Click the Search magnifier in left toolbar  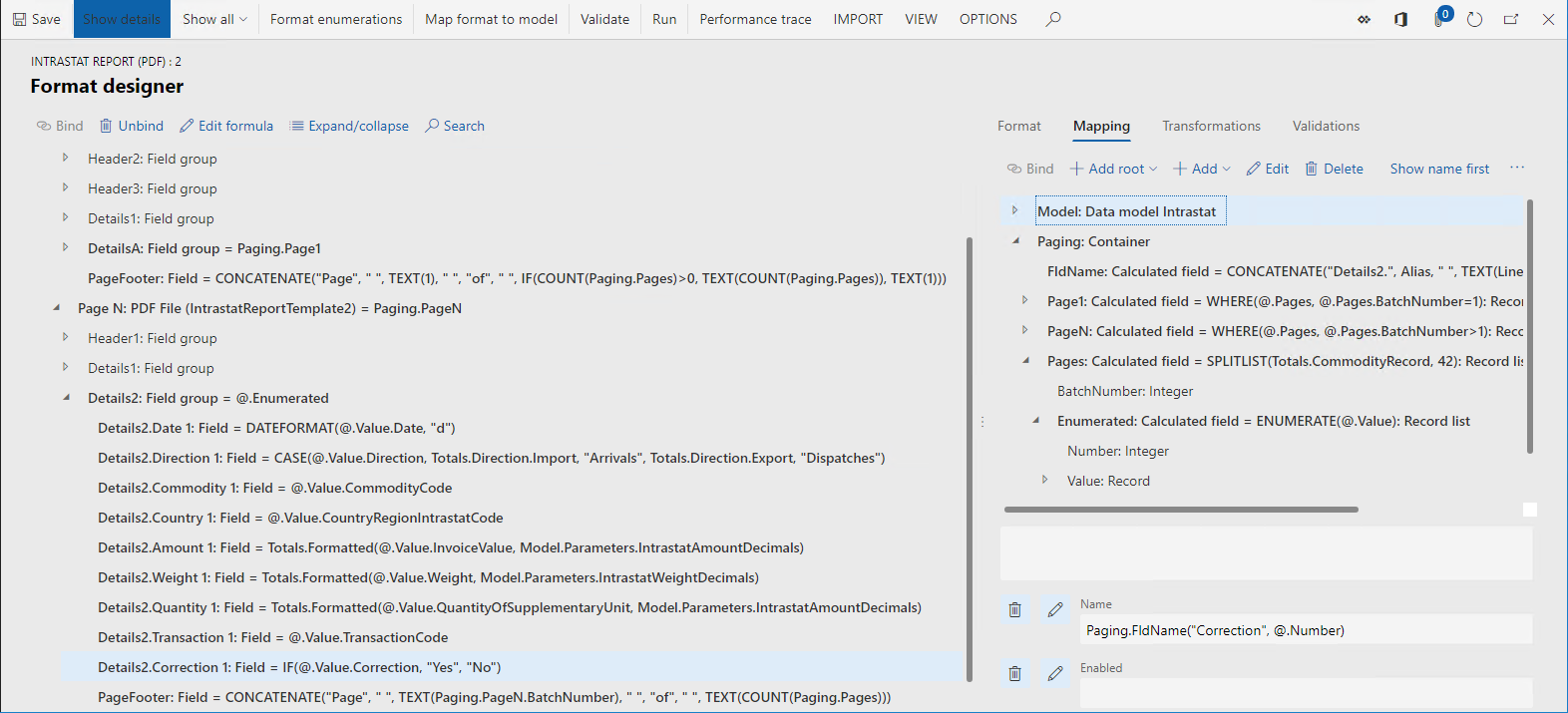(x=432, y=126)
